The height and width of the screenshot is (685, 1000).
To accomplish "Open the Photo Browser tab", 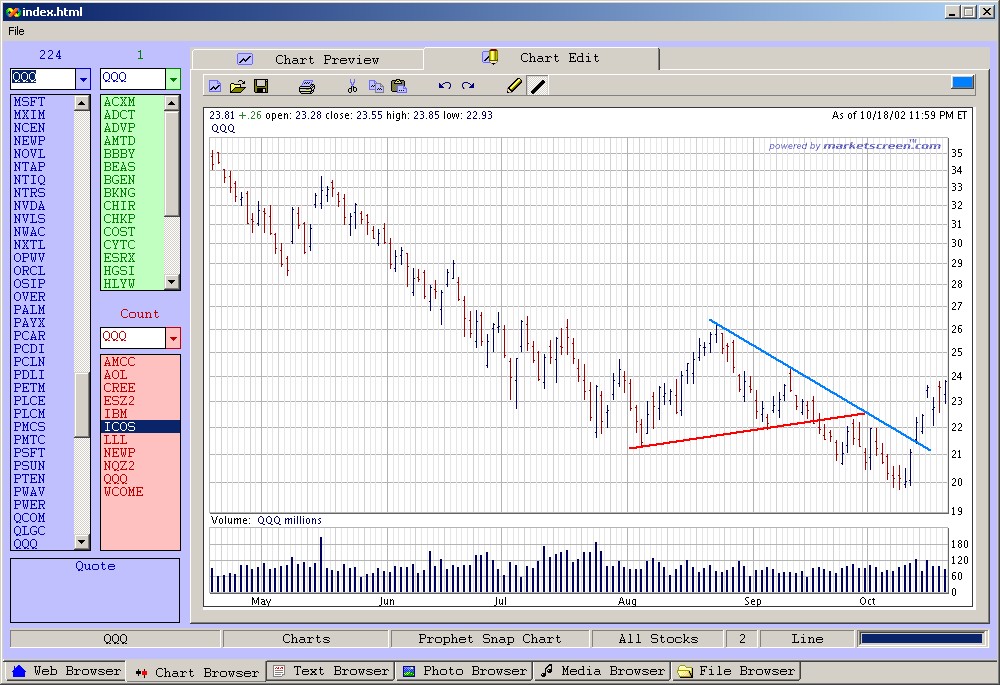I will point(465,671).
